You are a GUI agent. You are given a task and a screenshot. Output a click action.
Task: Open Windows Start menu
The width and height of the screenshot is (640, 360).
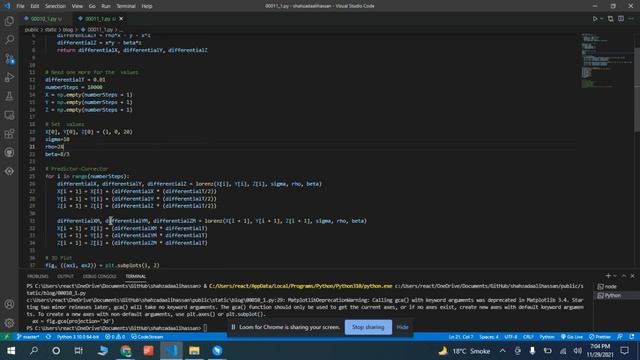[x=11, y=351]
